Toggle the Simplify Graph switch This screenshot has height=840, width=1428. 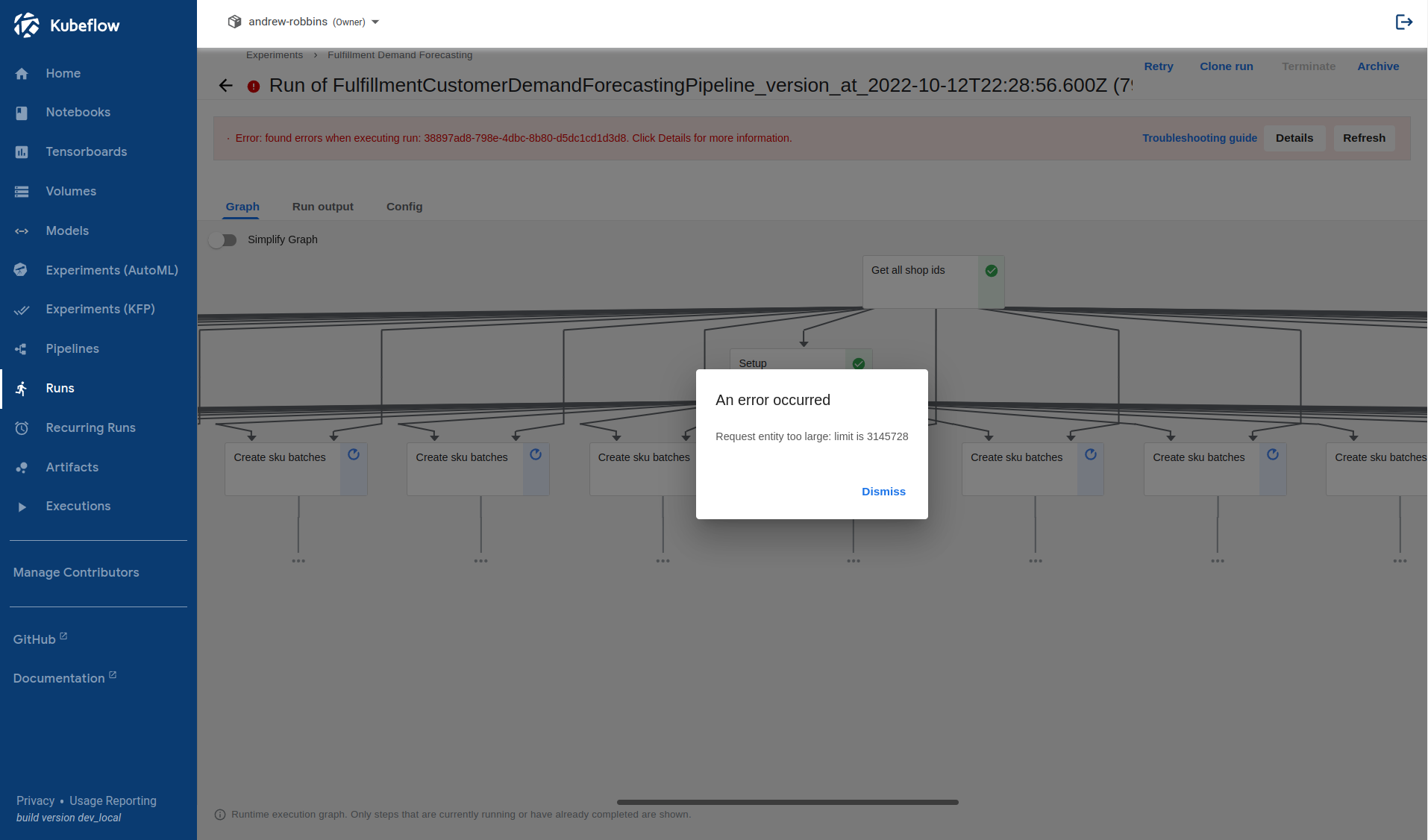point(222,240)
